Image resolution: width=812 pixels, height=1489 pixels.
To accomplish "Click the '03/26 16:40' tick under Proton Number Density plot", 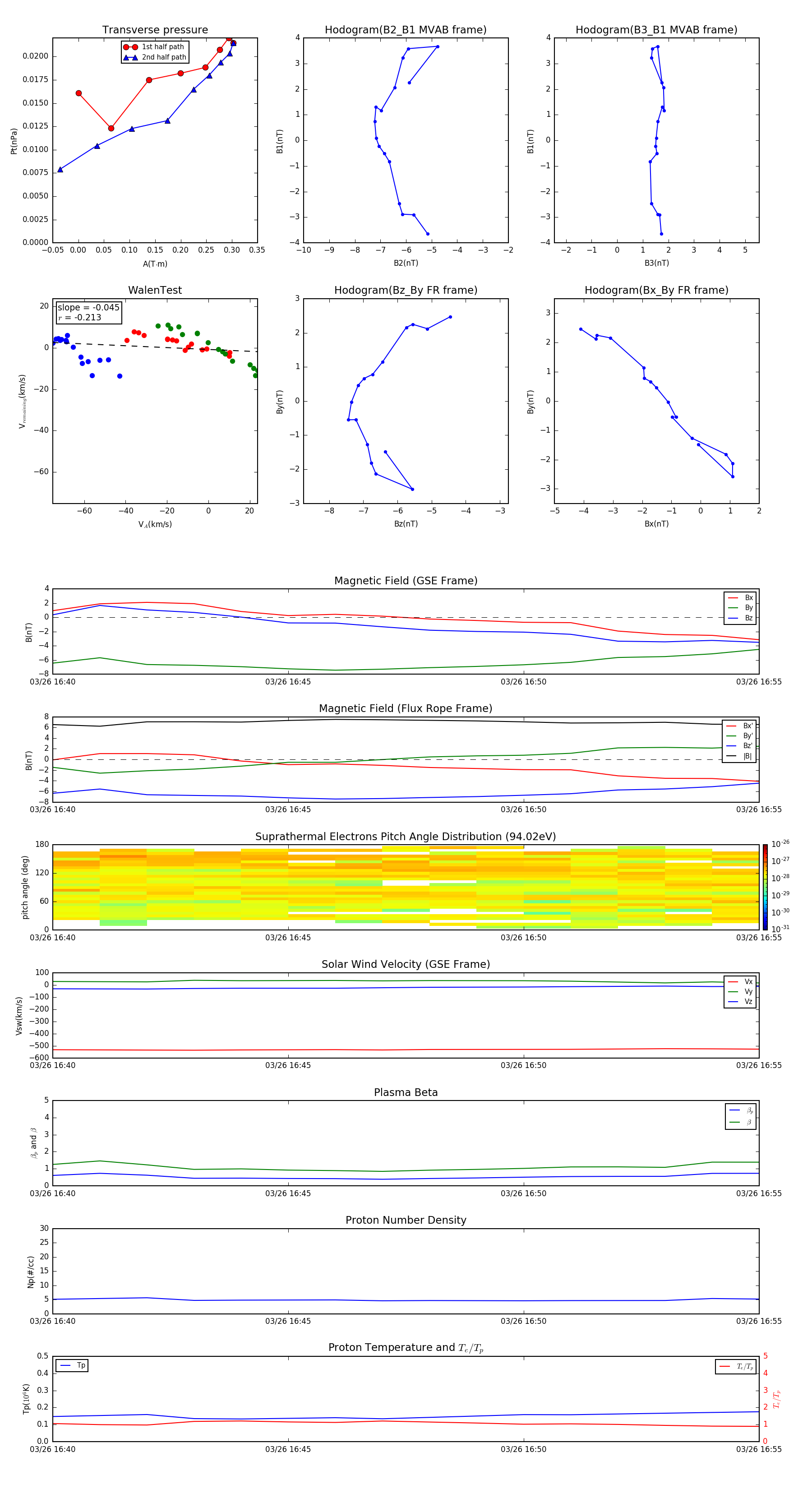I will coord(53,1321).
